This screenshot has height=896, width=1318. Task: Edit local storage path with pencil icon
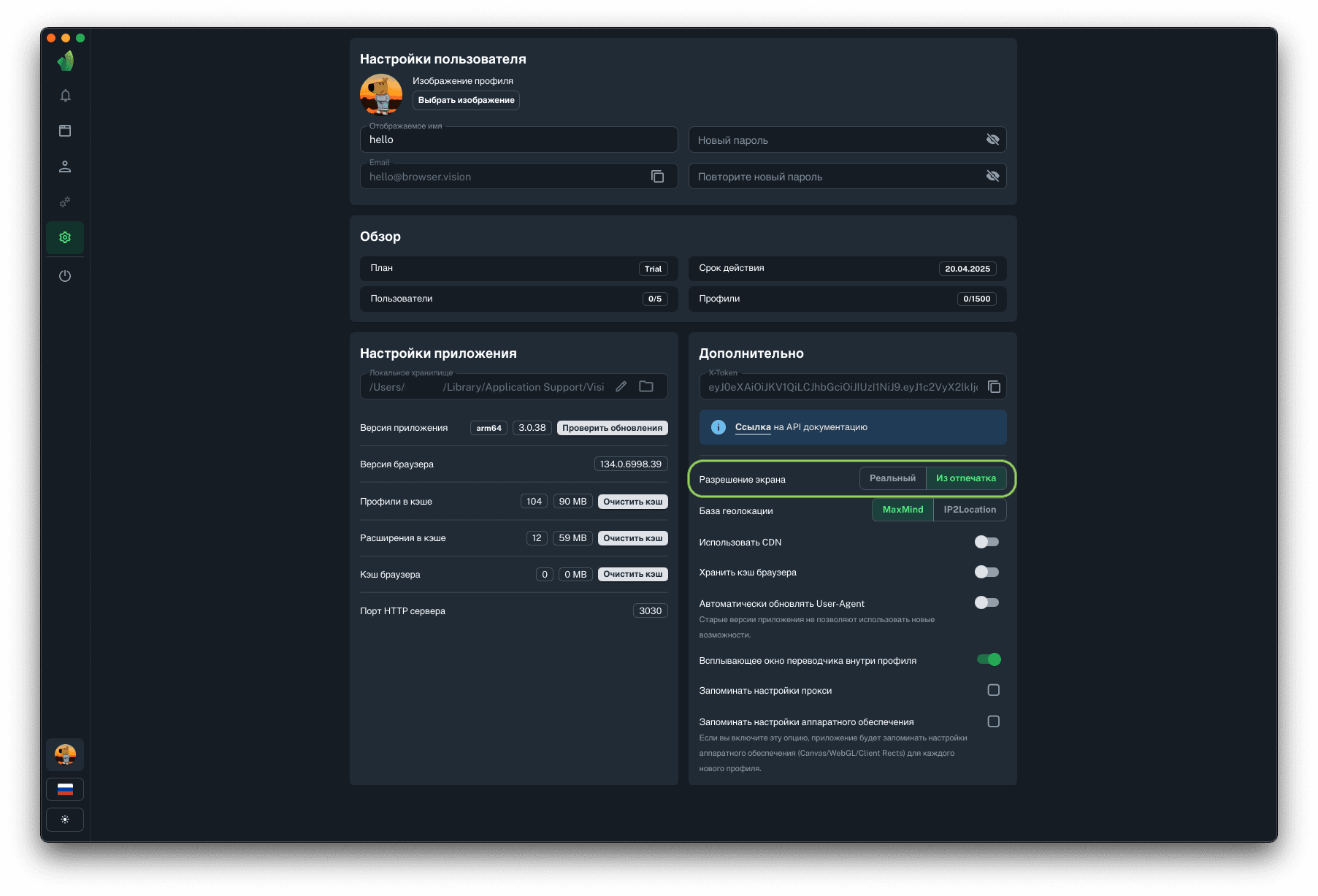tap(621, 387)
